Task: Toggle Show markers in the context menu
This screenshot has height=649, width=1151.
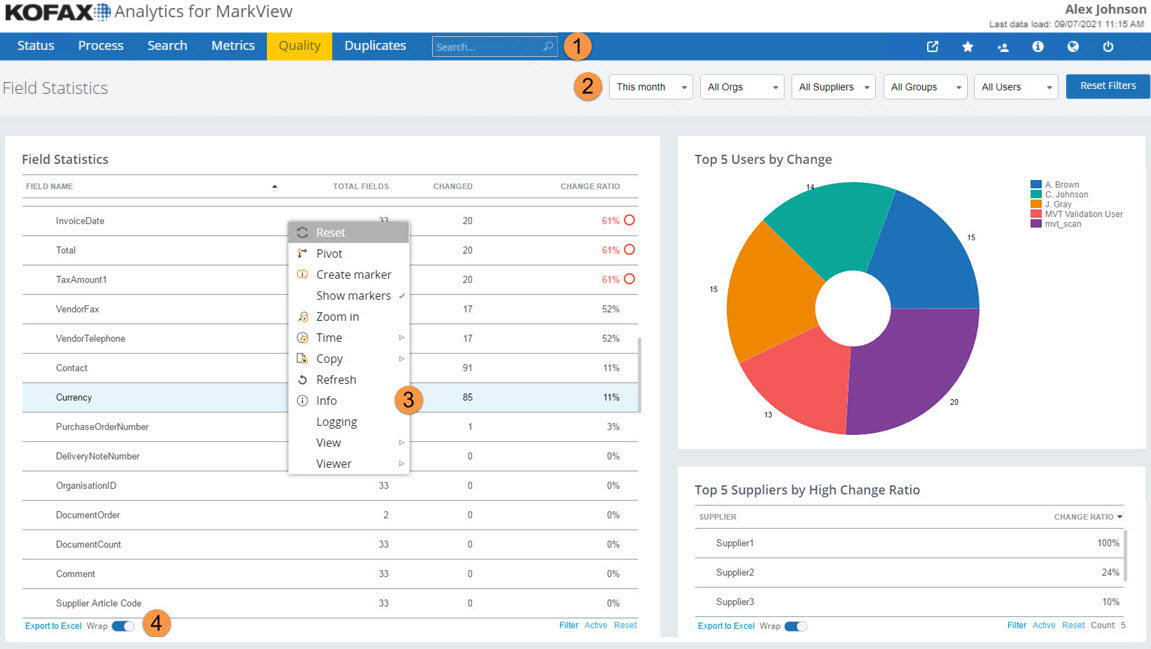Action: [353, 296]
